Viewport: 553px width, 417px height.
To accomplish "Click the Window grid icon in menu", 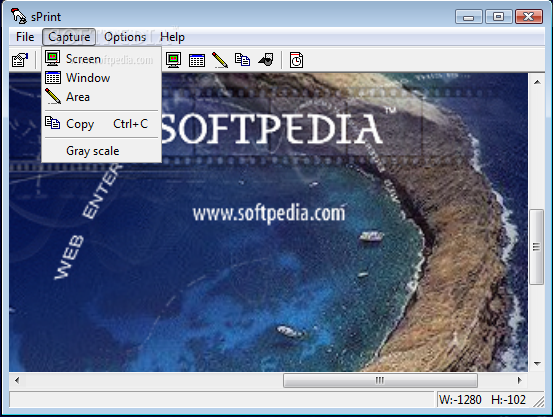I will pos(53,78).
